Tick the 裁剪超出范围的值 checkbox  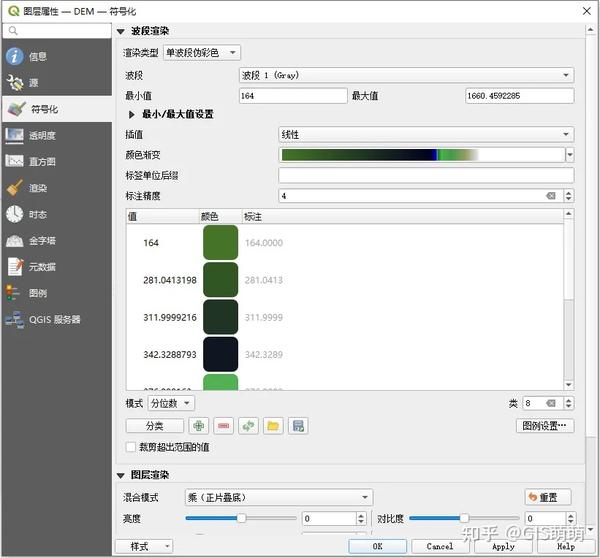(130, 447)
